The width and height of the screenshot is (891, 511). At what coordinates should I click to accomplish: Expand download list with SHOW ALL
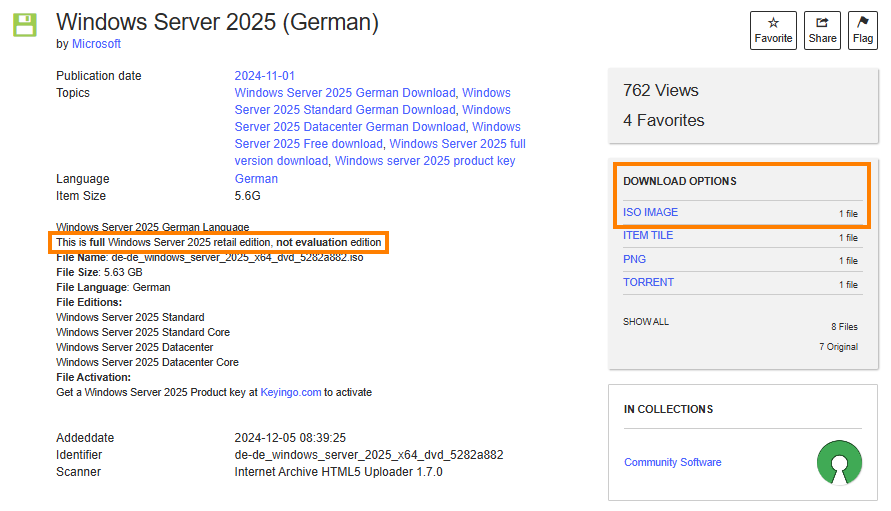click(646, 322)
